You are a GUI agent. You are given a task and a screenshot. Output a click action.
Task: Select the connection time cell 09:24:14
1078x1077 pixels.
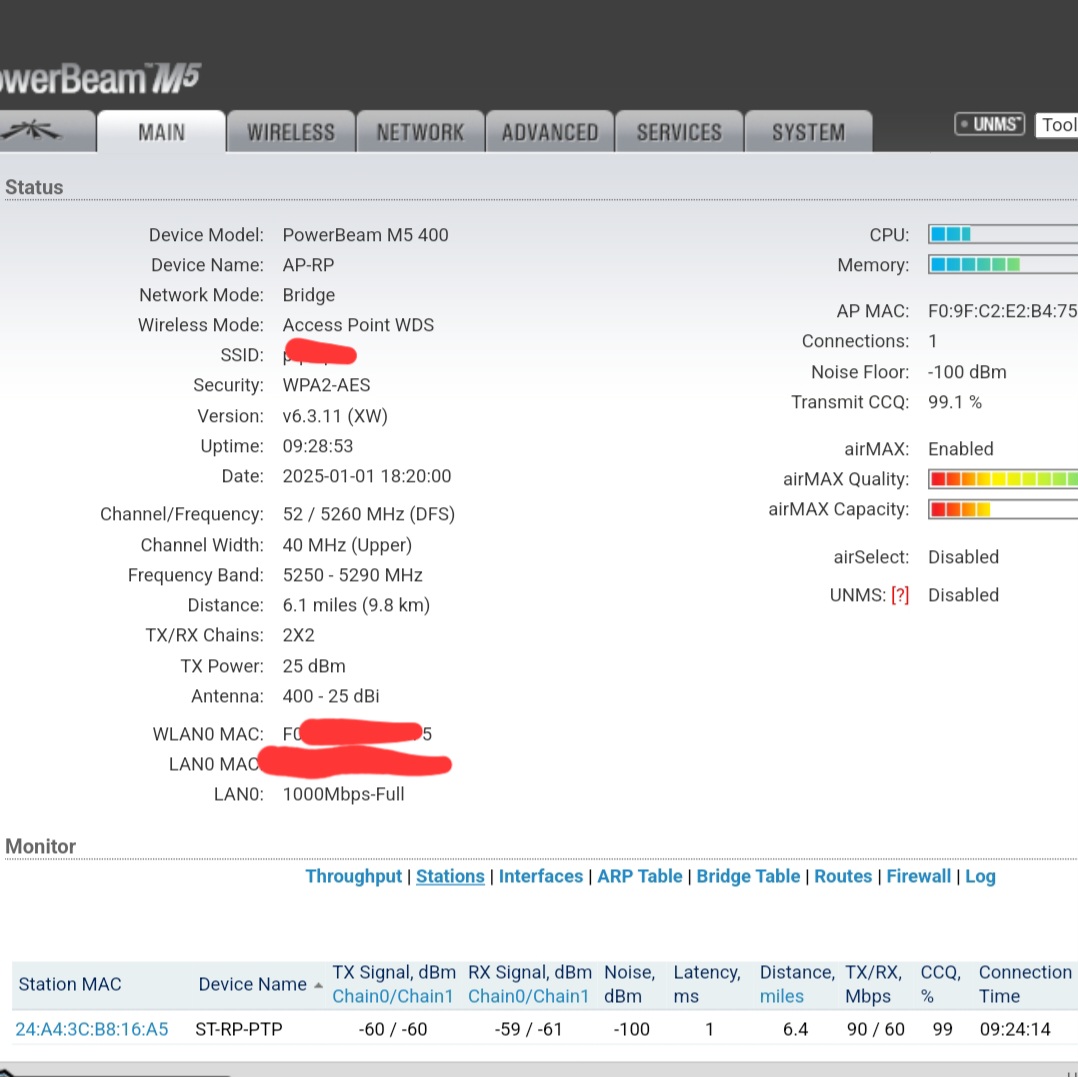(x=1015, y=1029)
